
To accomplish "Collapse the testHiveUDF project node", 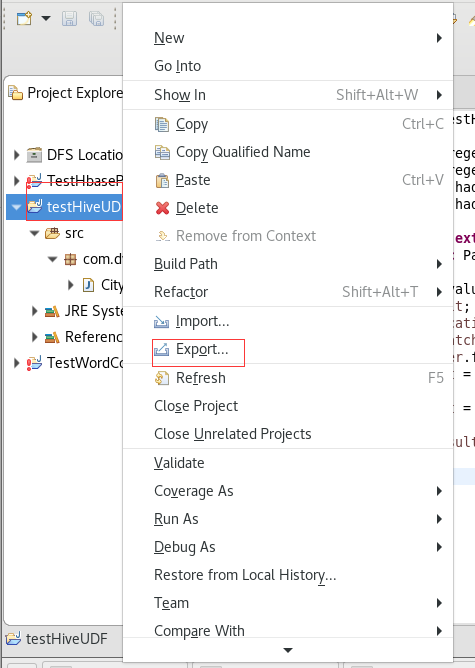I will [16, 207].
